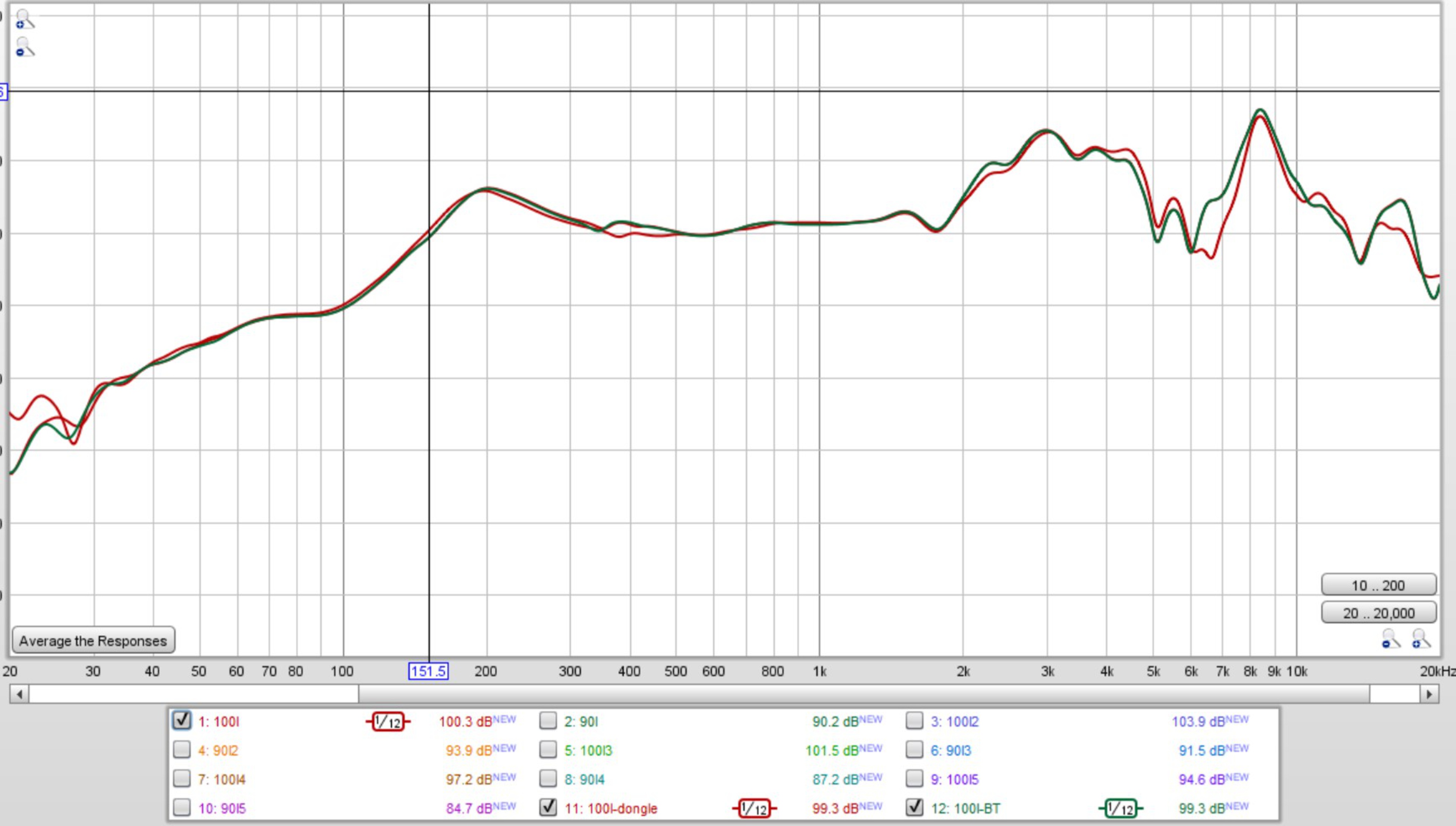The width and height of the screenshot is (1456, 826).
Task: Click horizontal zoom-in magnifier near frequency axis
Action: pos(1421,639)
